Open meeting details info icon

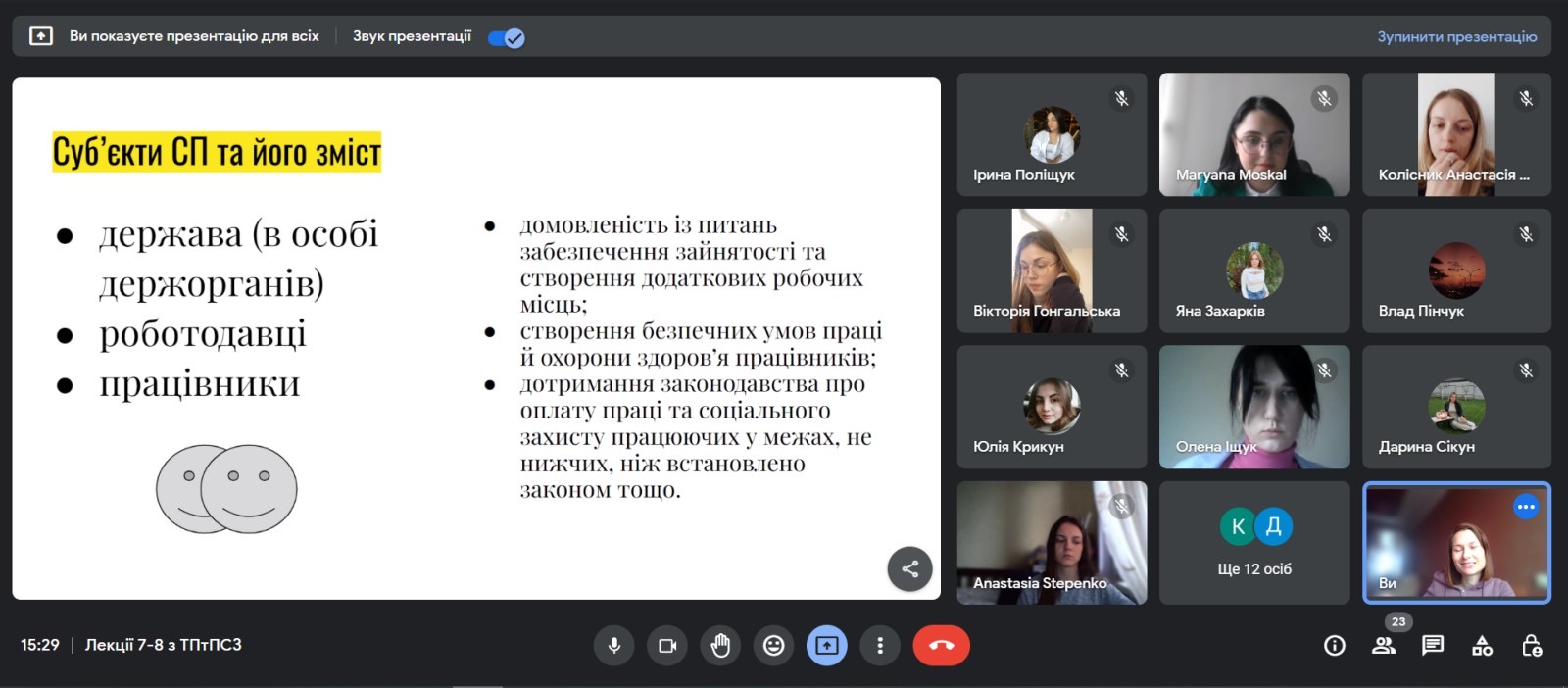tap(1334, 645)
